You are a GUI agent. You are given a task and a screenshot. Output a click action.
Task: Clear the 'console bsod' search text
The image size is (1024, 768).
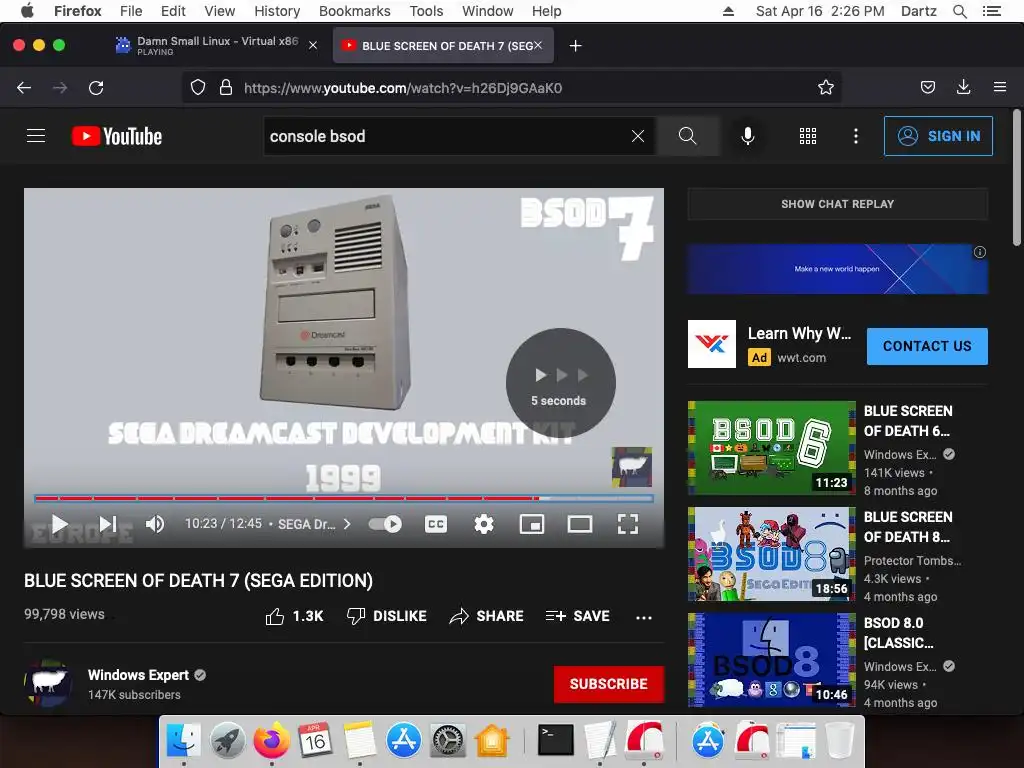coord(638,136)
